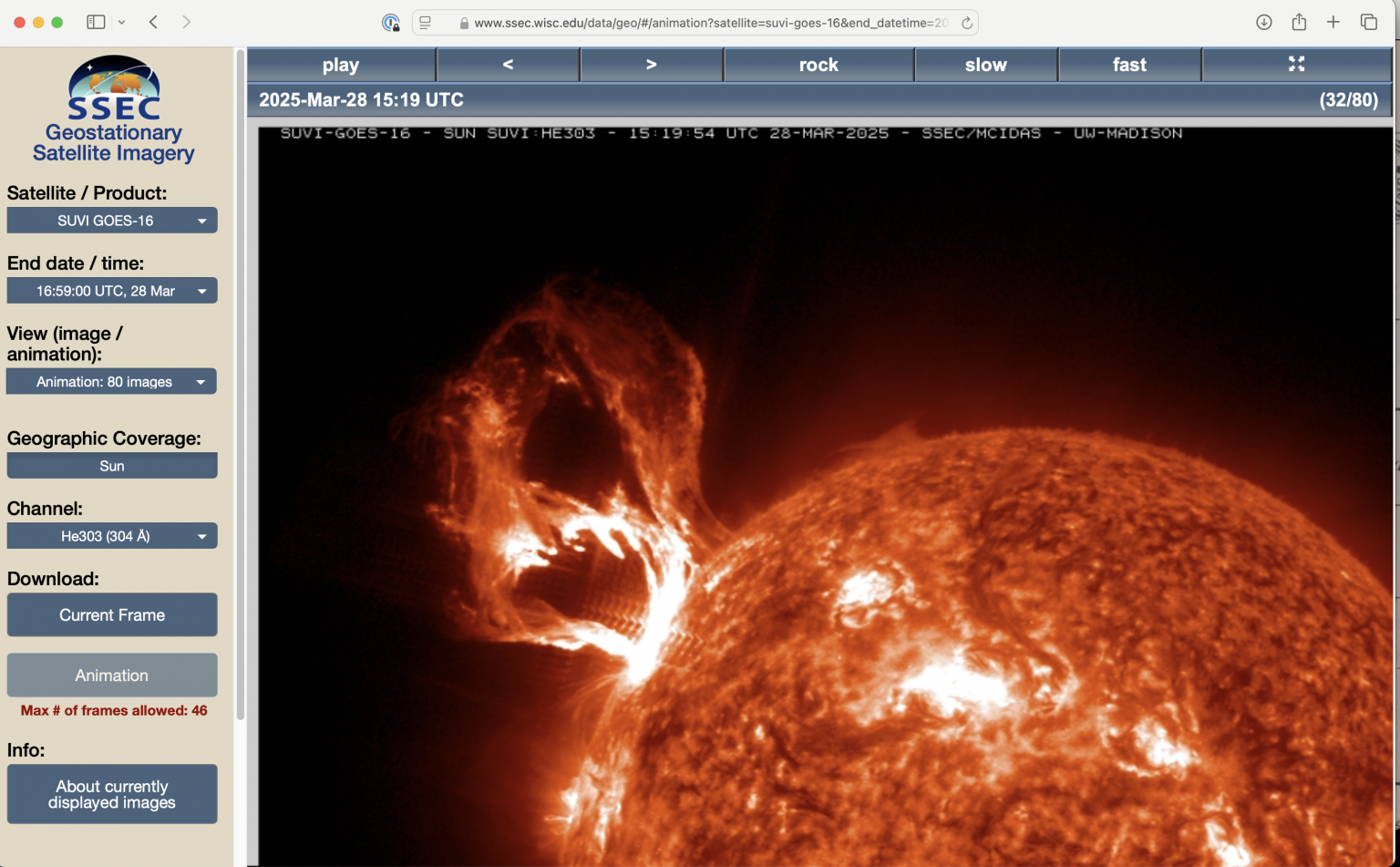Toggle fullscreen view of the imagery
Viewport: 1400px width, 867px height.
pos(1297,65)
